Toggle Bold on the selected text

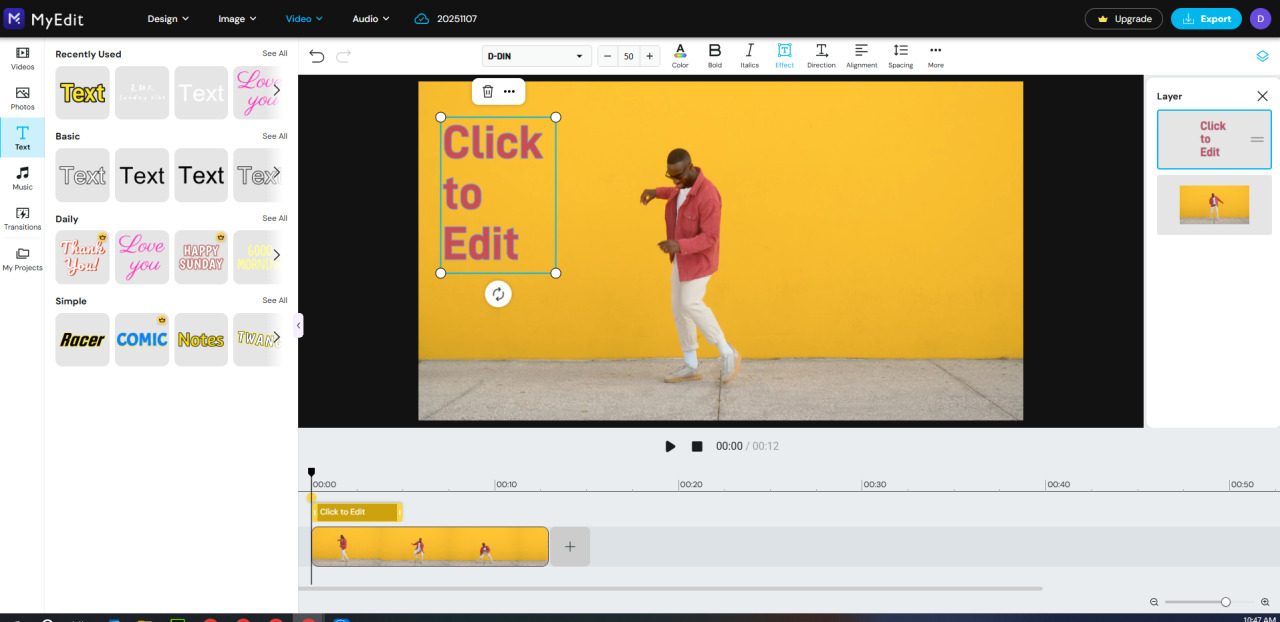pyautogui.click(x=714, y=55)
